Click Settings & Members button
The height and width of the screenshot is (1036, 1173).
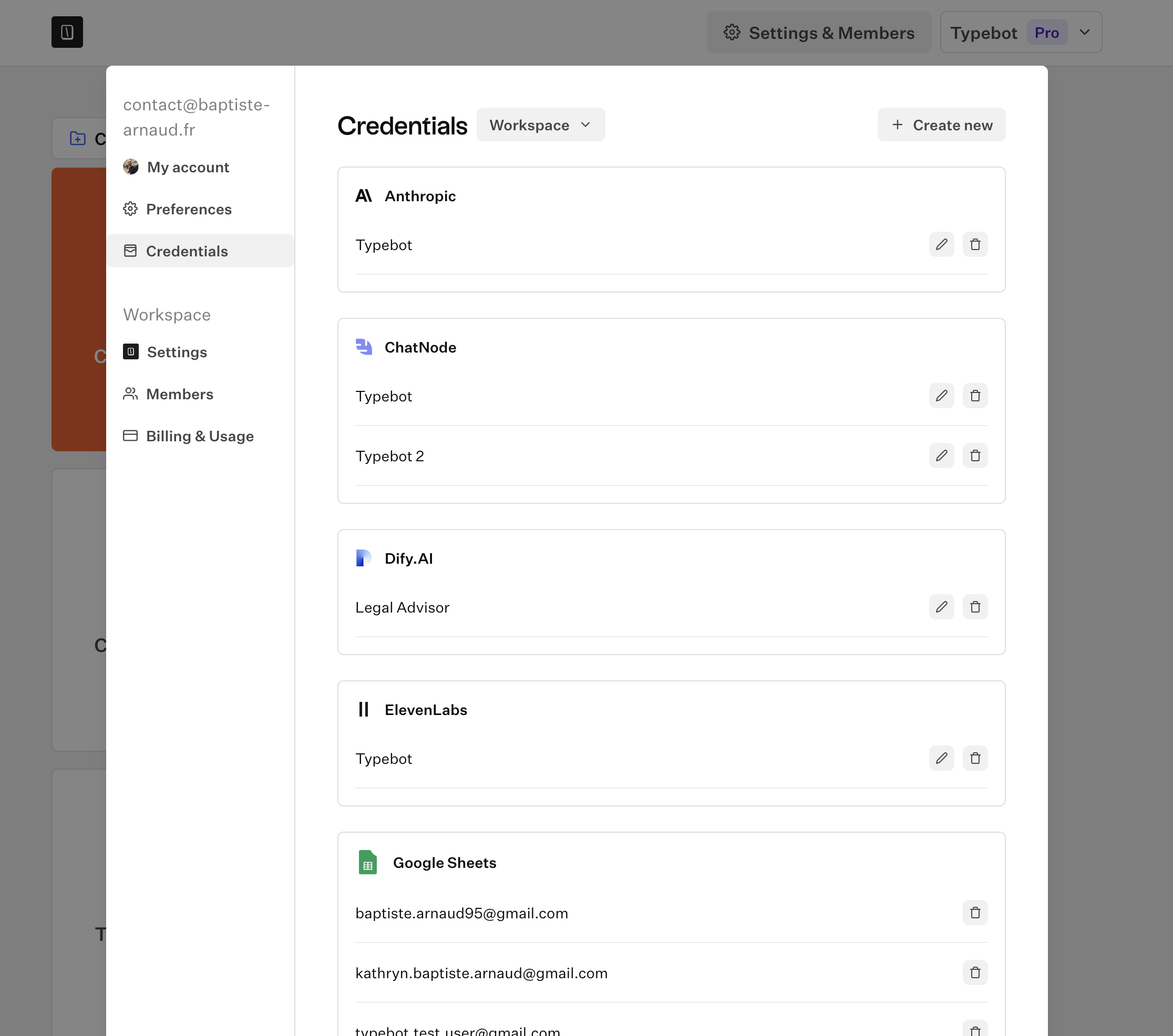pos(819,33)
